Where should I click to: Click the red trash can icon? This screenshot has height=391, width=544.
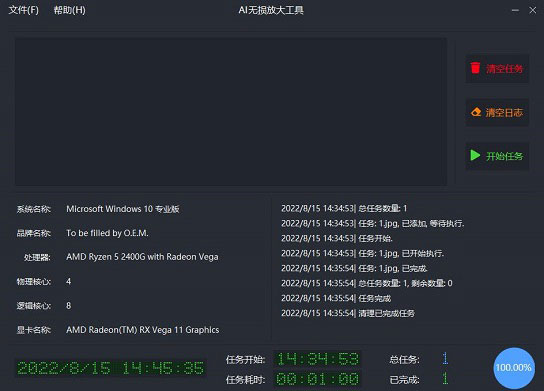(475, 68)
